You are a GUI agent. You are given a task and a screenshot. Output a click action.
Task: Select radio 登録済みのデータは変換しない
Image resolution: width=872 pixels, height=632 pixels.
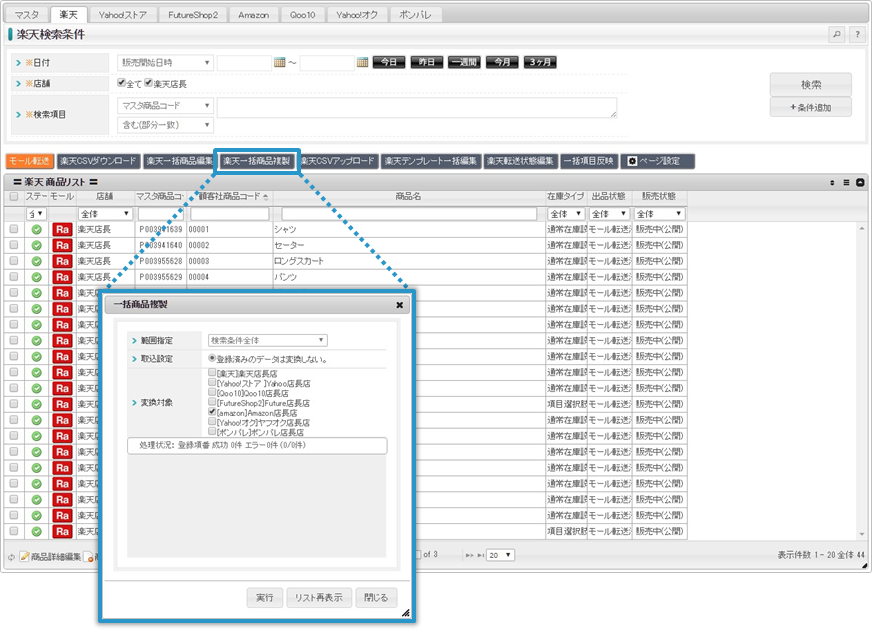[212, 358]
